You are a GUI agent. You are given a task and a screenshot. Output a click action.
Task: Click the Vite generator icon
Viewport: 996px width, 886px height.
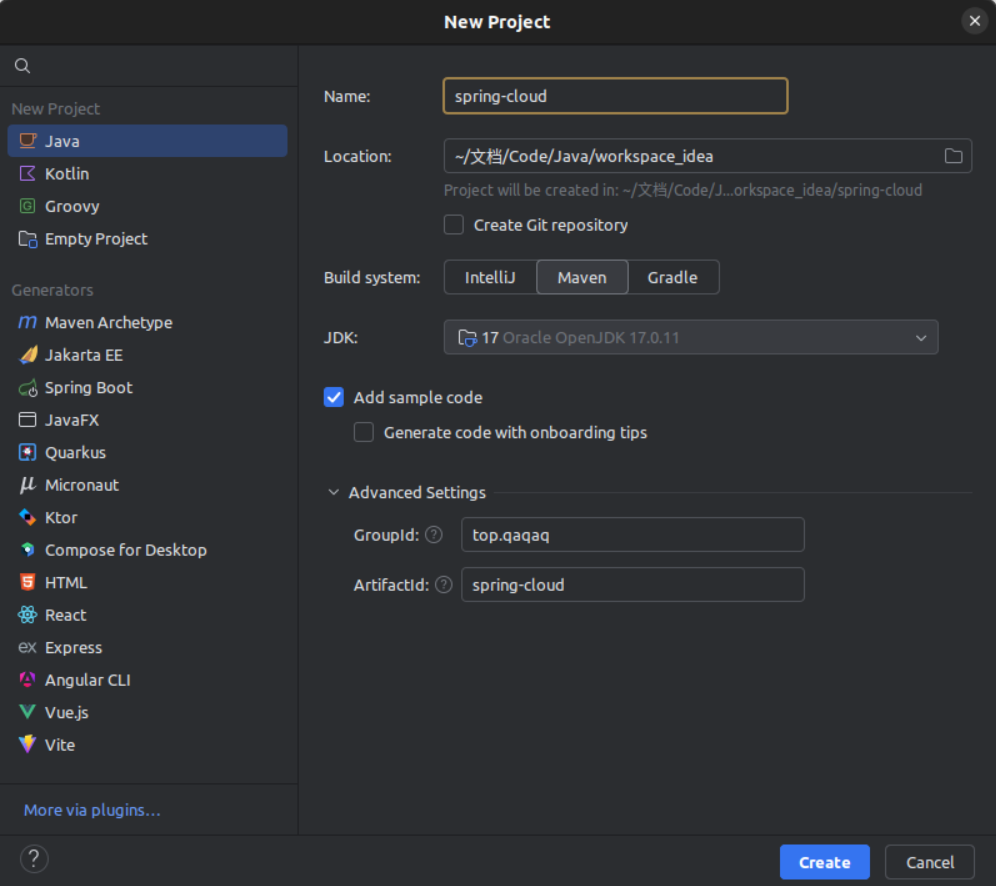click(x=27, y=744)
